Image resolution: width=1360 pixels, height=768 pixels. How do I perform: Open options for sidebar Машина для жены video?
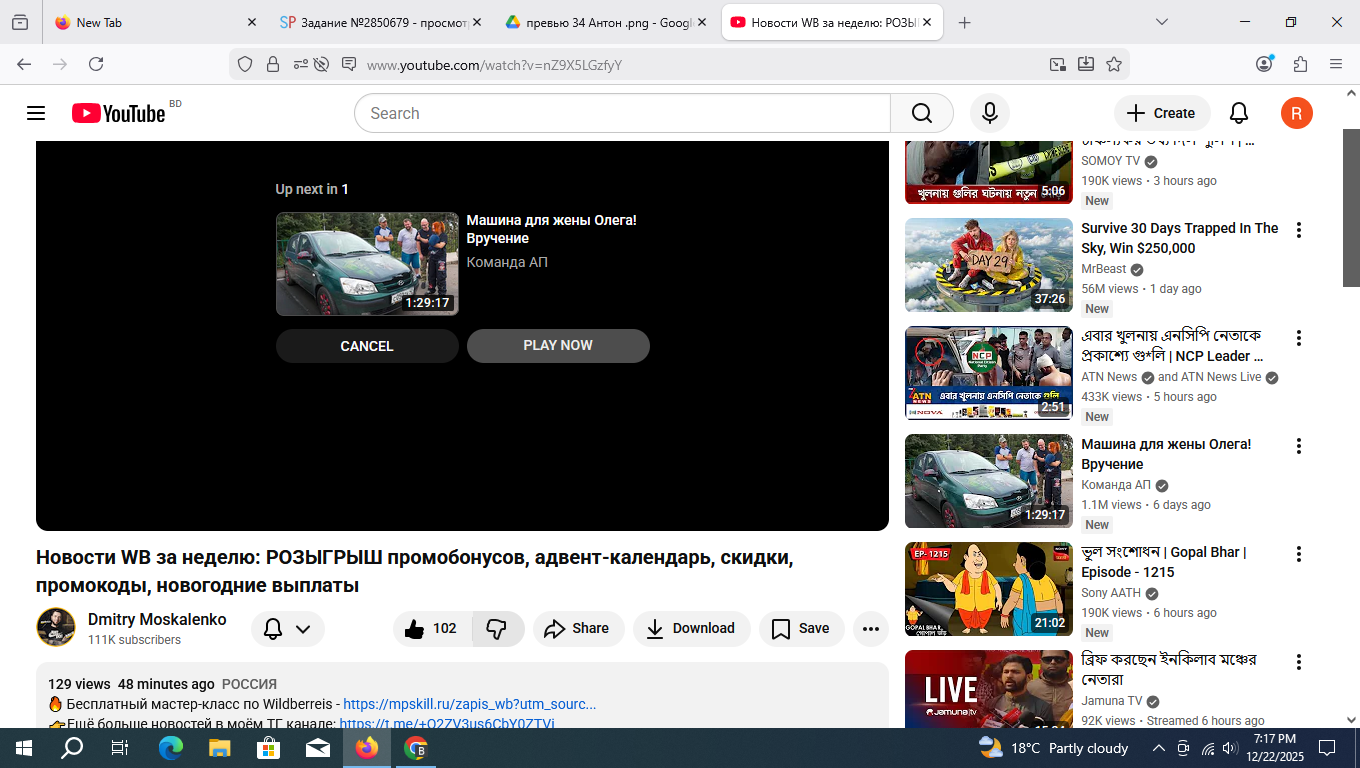1299,446
